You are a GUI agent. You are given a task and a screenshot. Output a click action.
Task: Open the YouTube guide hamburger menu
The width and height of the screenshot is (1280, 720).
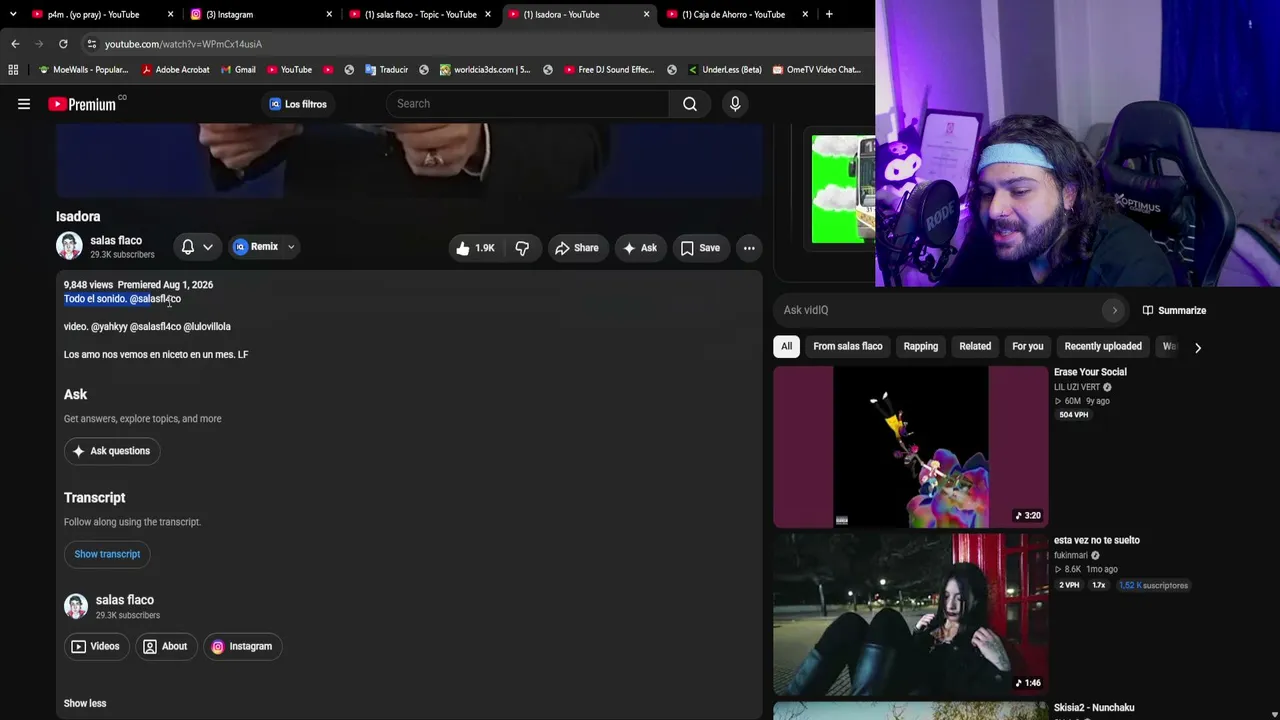pyautogui.click(x=24, y=104)
